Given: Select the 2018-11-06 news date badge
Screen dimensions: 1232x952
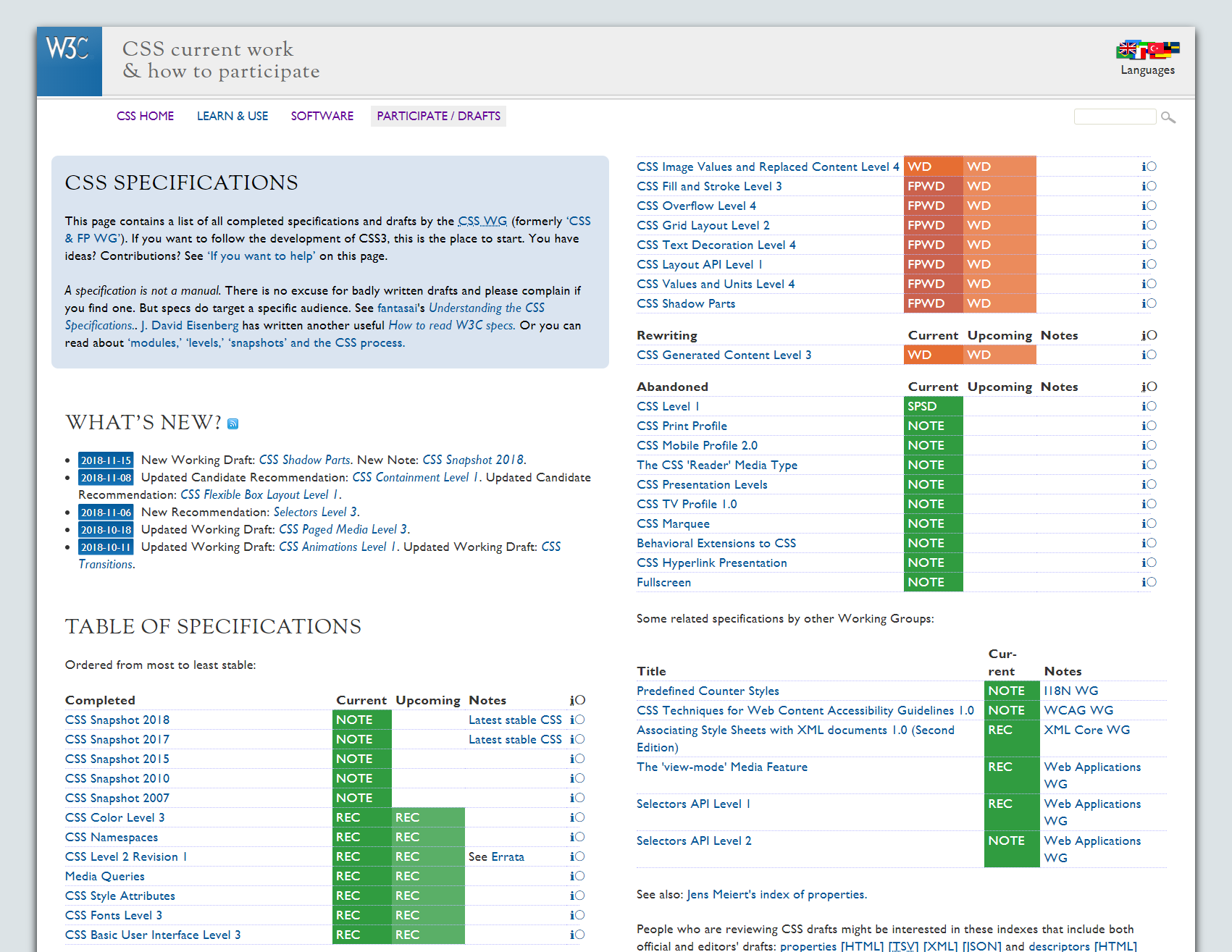Looking at the screenshot, I should point(106,512).
